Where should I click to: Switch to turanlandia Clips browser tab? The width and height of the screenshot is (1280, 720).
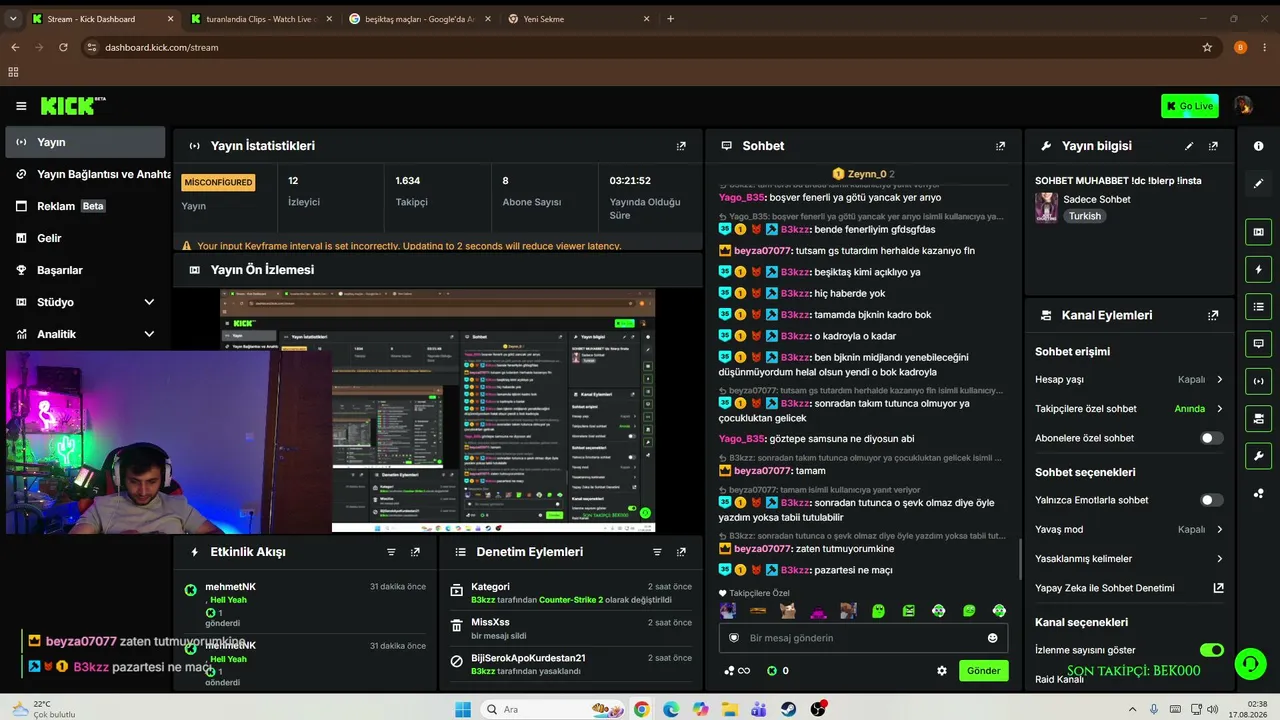pyautogui.click(x=262, y=19)
